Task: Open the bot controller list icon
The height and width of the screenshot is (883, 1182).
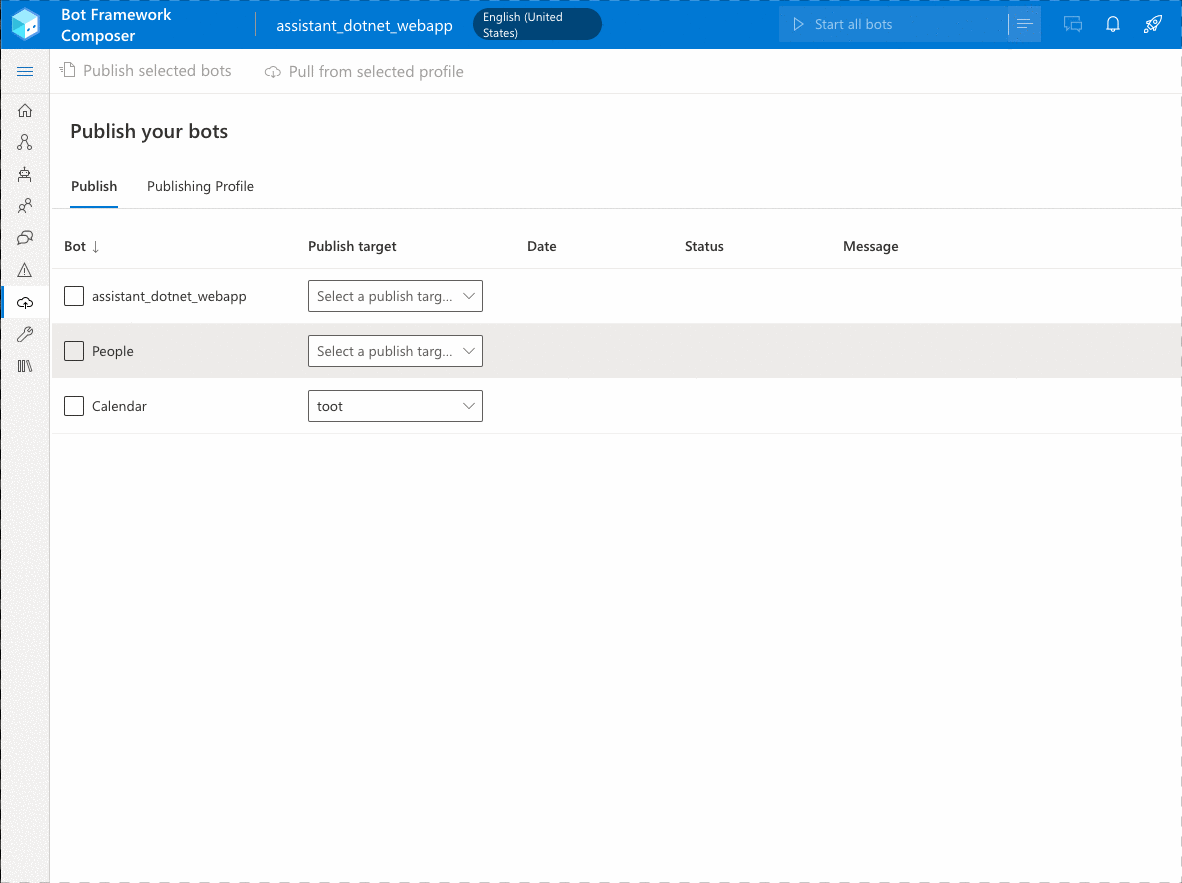Action: (x=1024, y=24)
